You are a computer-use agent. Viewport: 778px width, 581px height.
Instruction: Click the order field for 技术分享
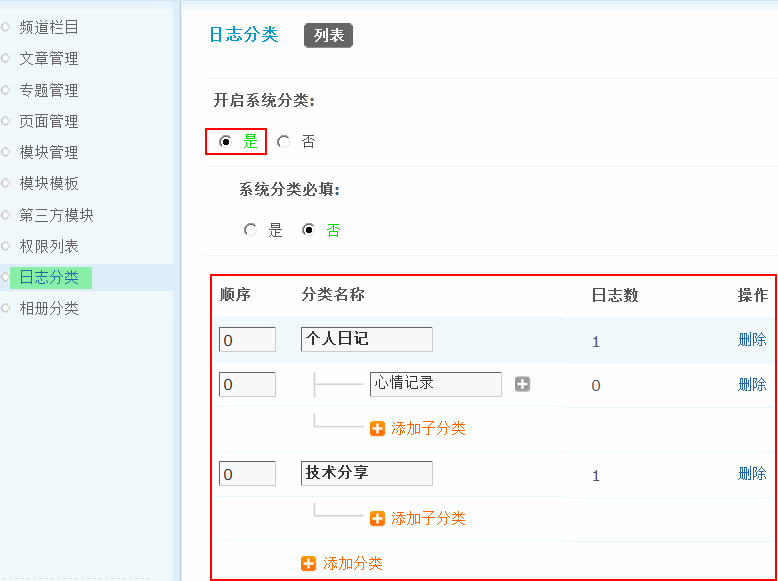[247, 474]
